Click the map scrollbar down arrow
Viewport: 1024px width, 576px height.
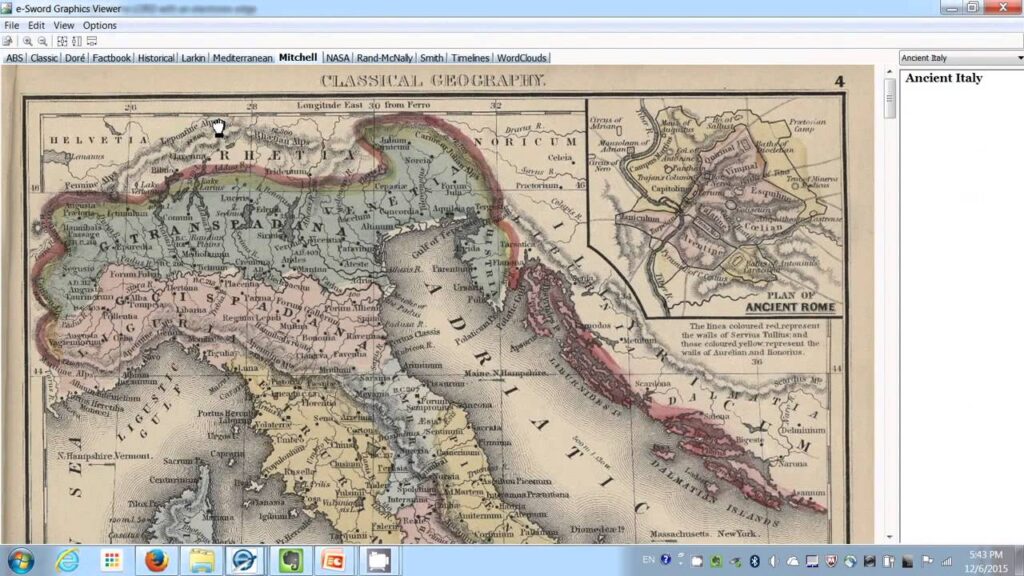889,537
